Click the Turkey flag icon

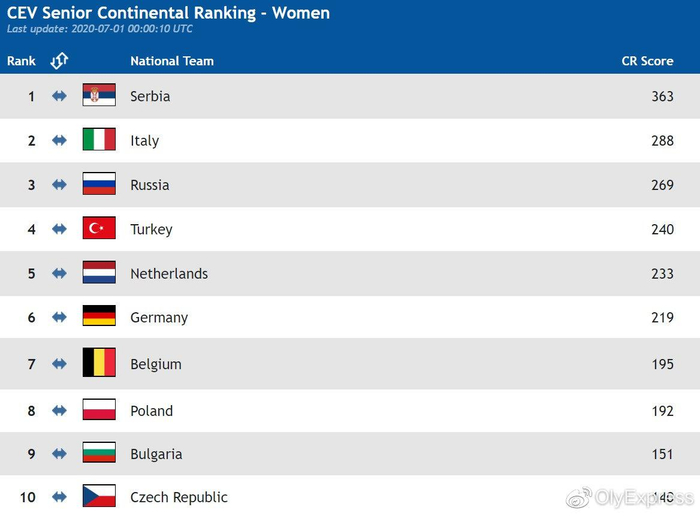[x=99, y=229]
